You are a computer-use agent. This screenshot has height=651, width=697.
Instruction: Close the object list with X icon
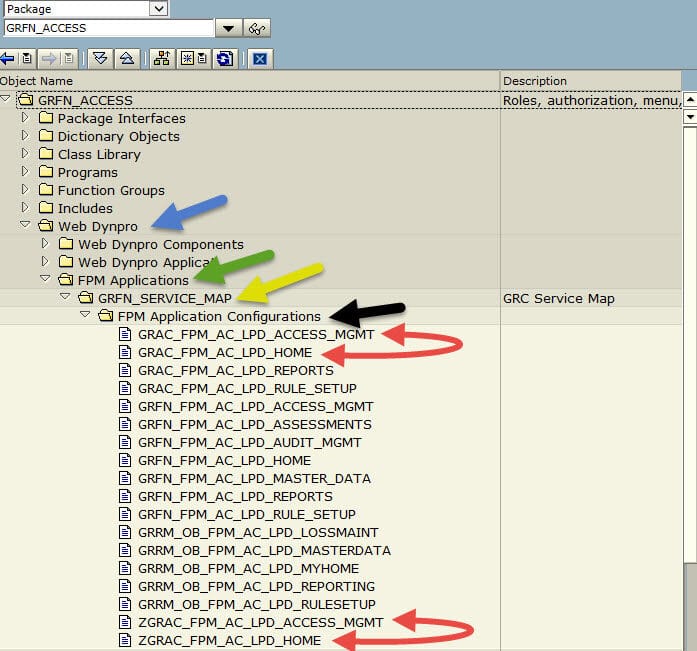pos(259,58)
